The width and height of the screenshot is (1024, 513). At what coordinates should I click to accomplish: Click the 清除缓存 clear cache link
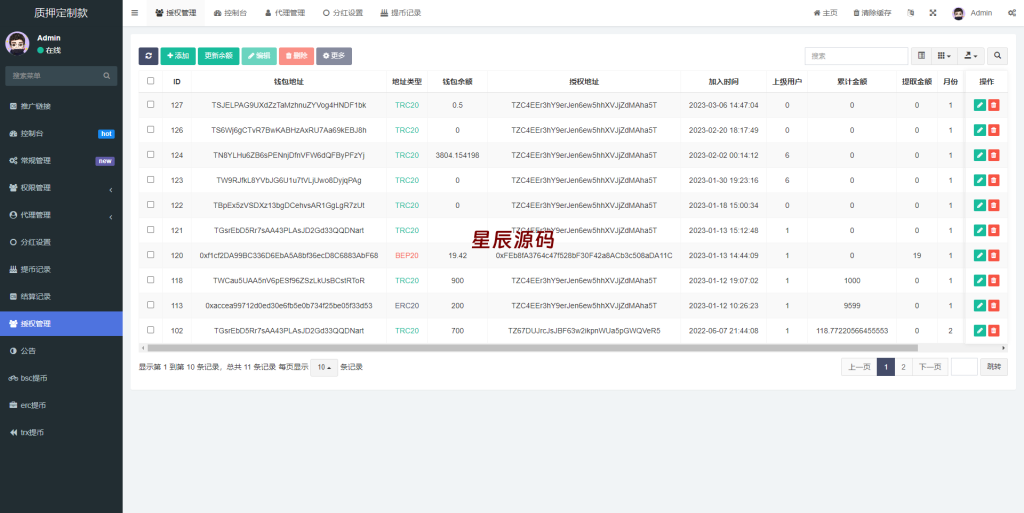872,13
